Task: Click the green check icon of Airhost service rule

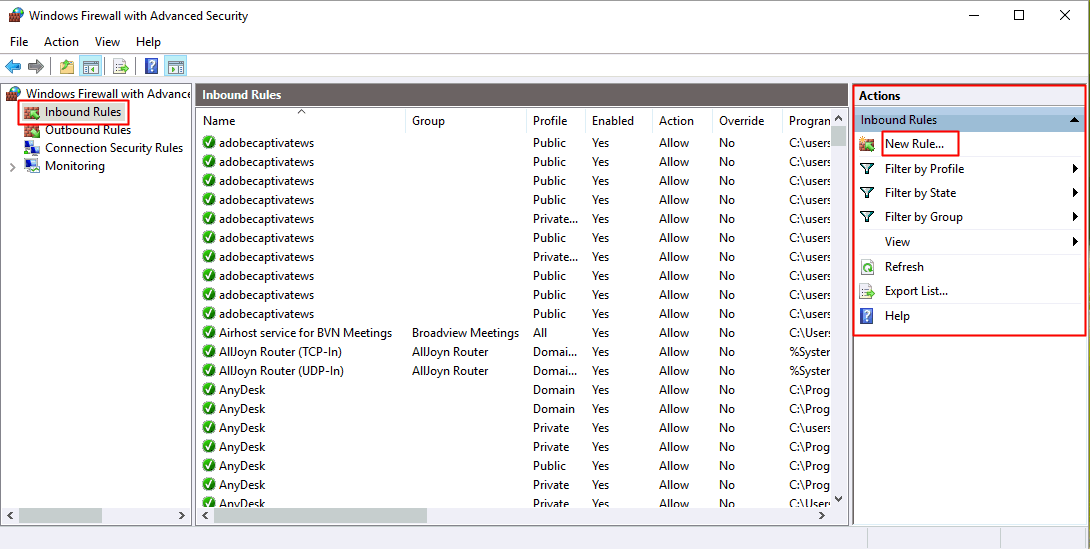Action: [209, 333]
